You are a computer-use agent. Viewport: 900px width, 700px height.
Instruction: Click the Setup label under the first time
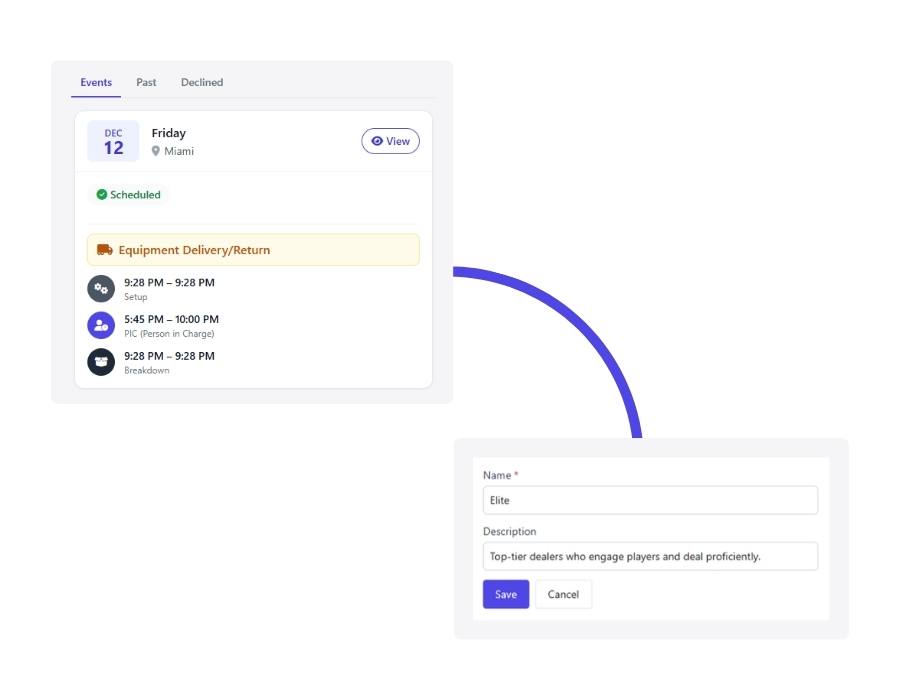(136, 297)
